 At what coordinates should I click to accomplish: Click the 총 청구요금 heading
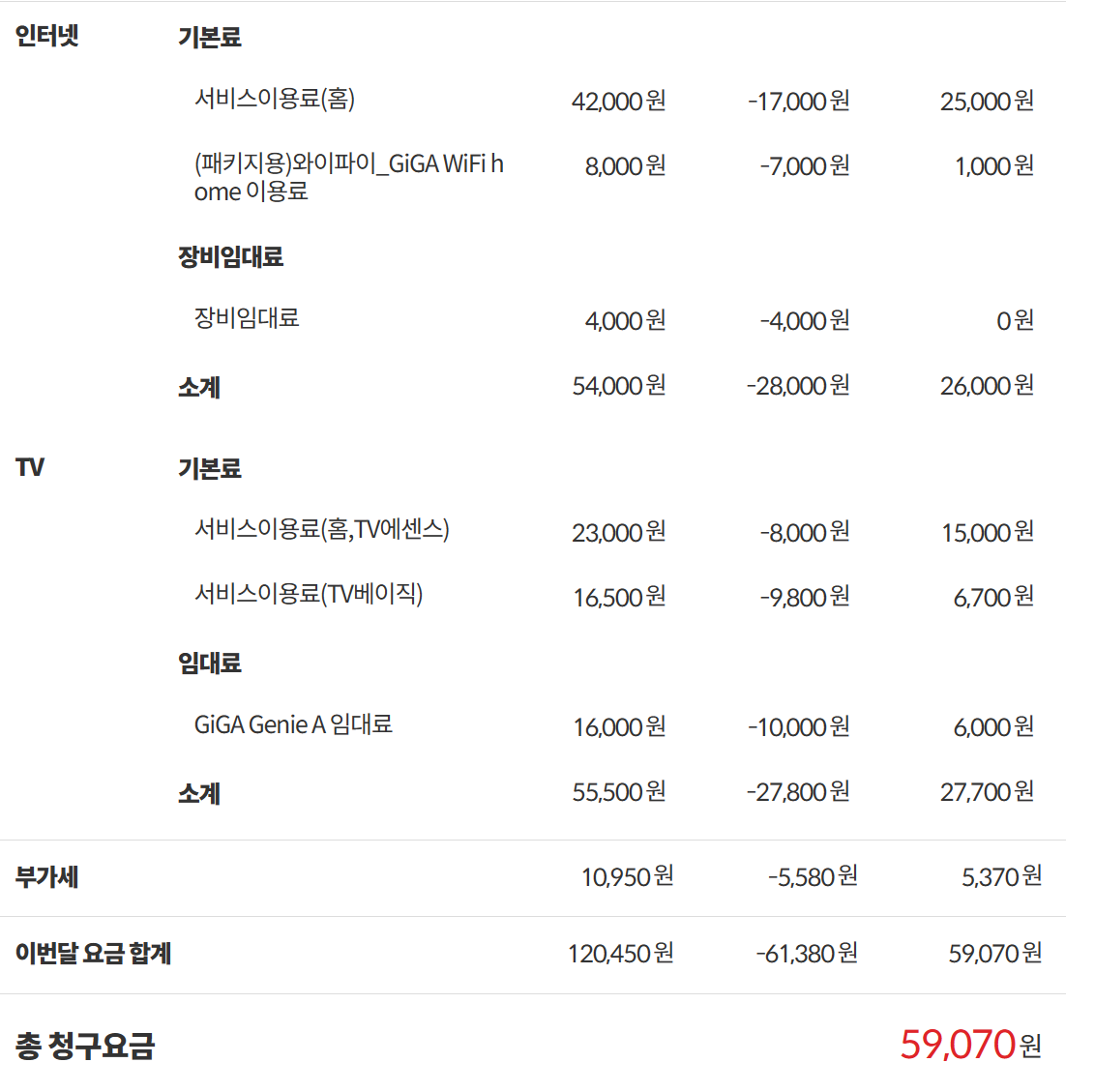pos(85,1046)
